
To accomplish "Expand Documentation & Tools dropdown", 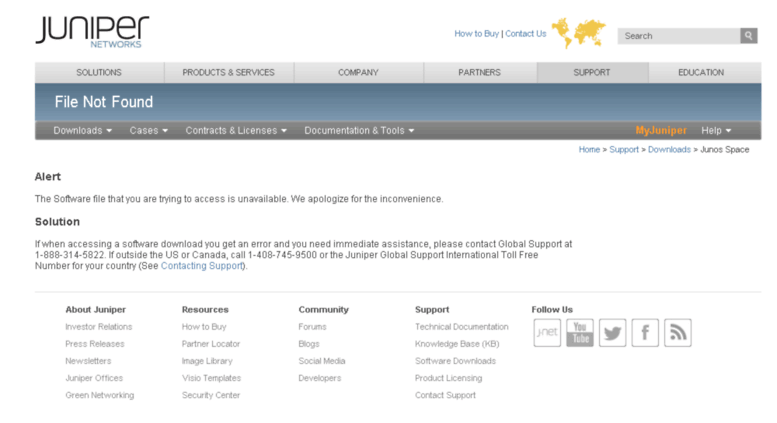I will 359,130.
